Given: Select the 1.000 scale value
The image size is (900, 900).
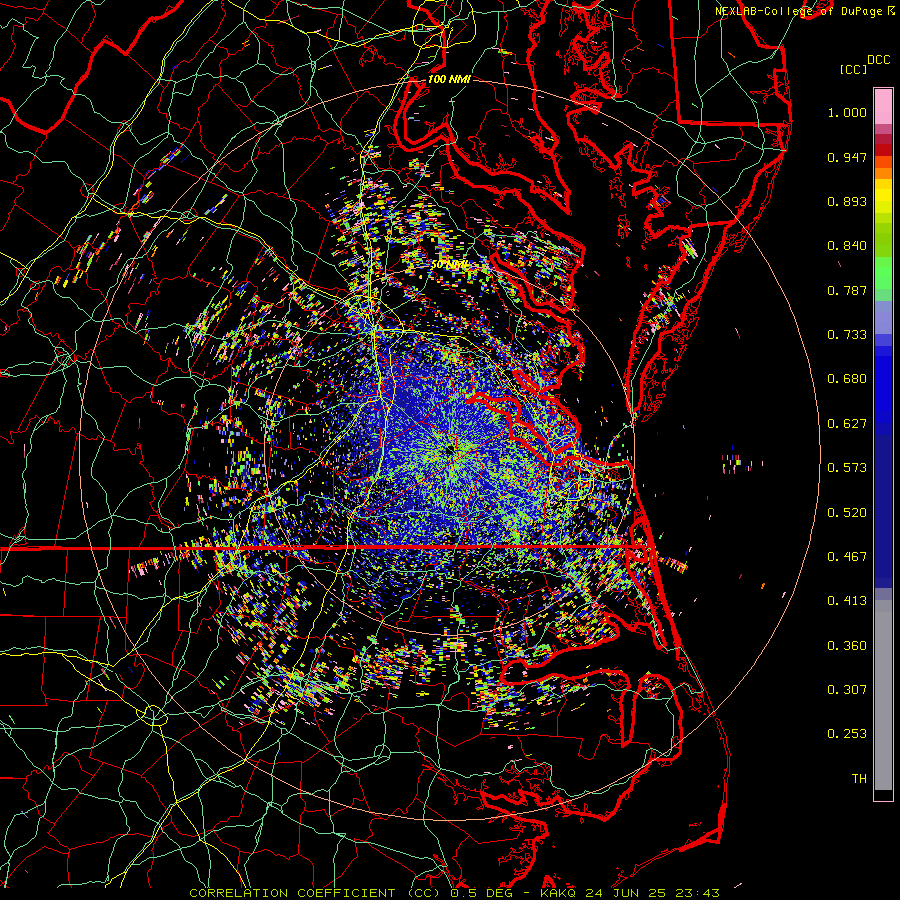Looking at the screenshot, I should (847, 112).
